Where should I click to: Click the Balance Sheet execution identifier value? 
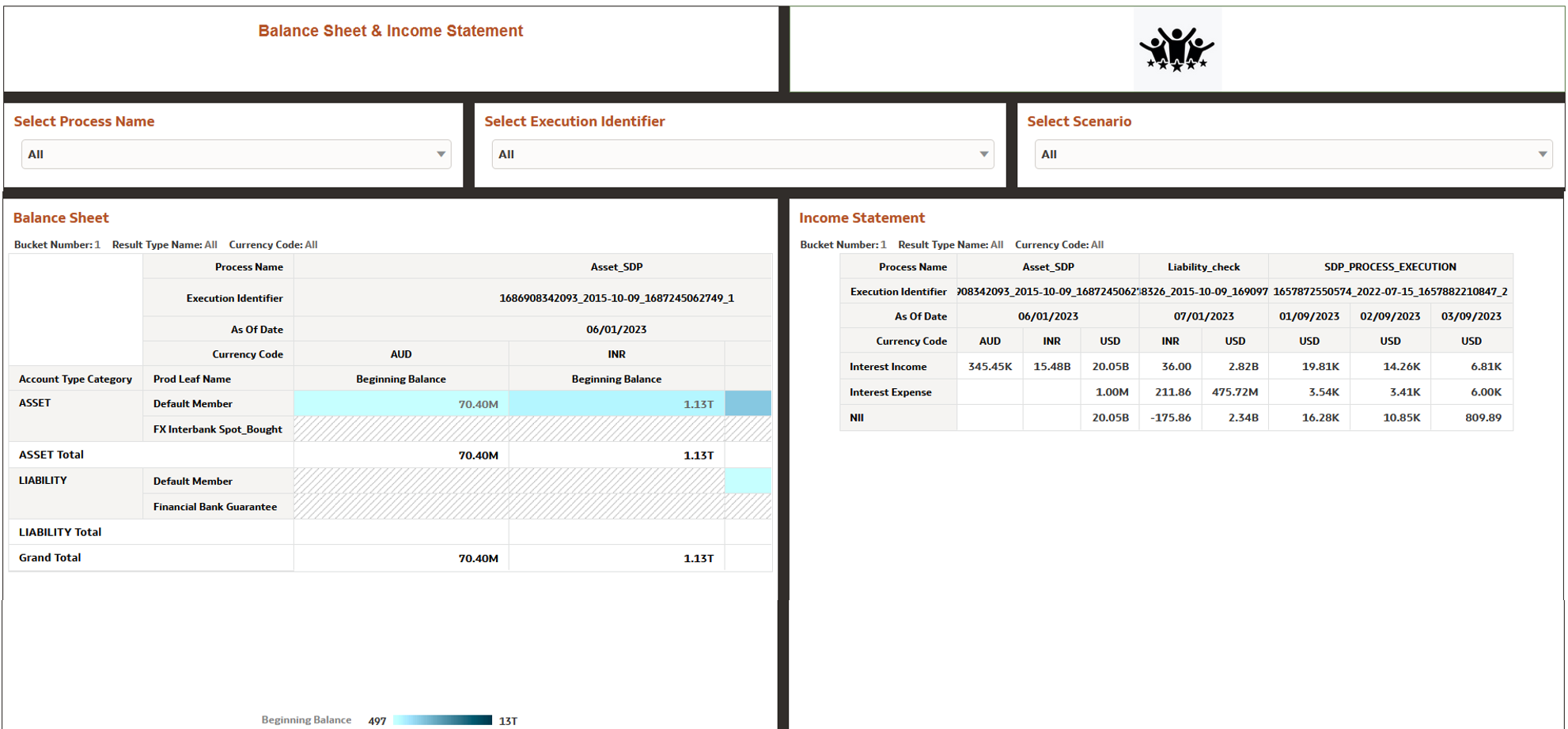coord(616,298)
